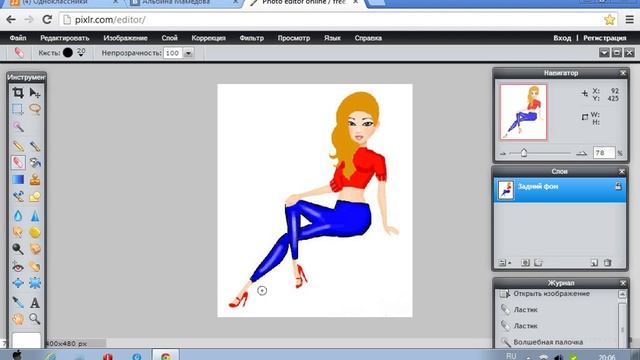Open the Изображение menu
Screen dimensions: 640x360
(125, 38)
